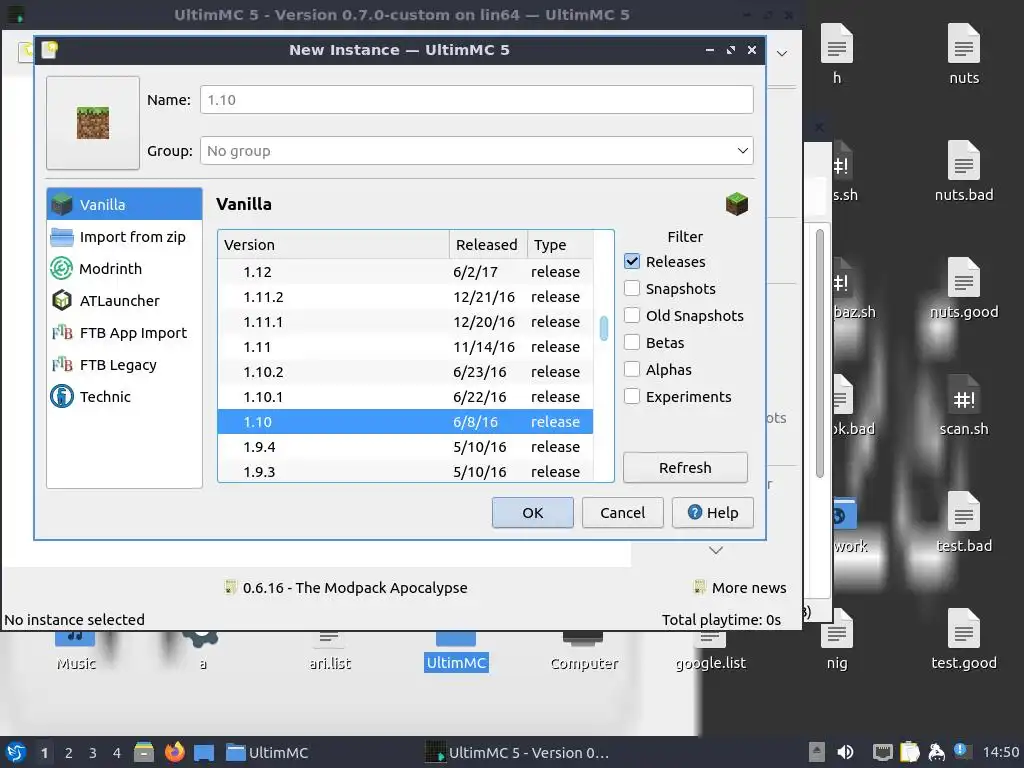Image resolution: width=1024 pixels, height=768 pixels.
Task: Click the Vanilla cube icon beside heading
Action: [x=737, y=204]
